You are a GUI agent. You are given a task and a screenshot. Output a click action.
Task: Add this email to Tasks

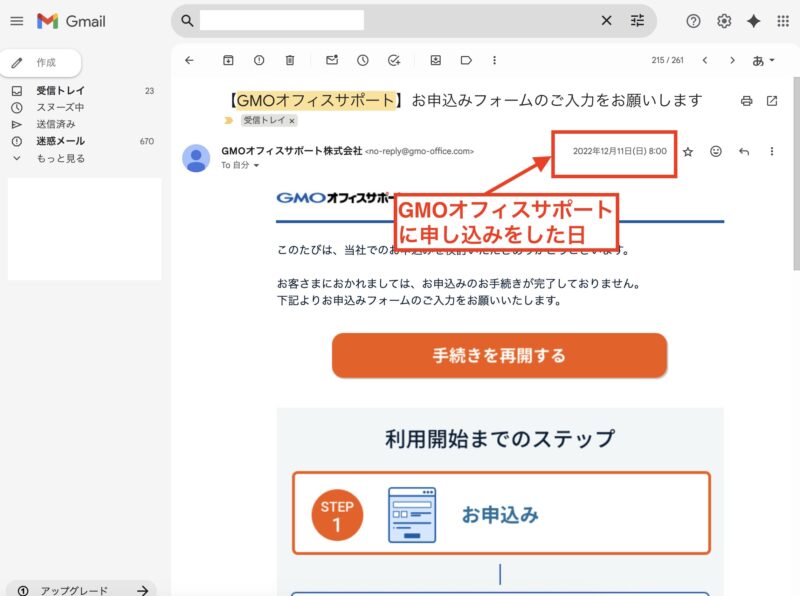pos(394,60)
